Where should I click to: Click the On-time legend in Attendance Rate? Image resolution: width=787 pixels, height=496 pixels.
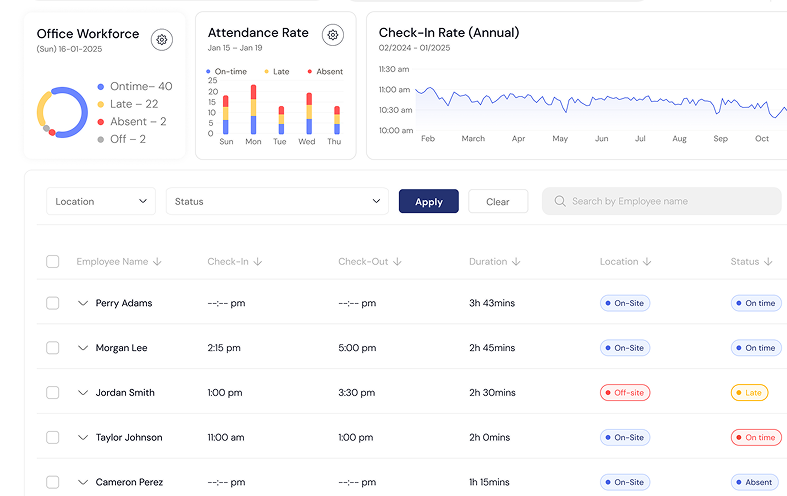point(226,71)
